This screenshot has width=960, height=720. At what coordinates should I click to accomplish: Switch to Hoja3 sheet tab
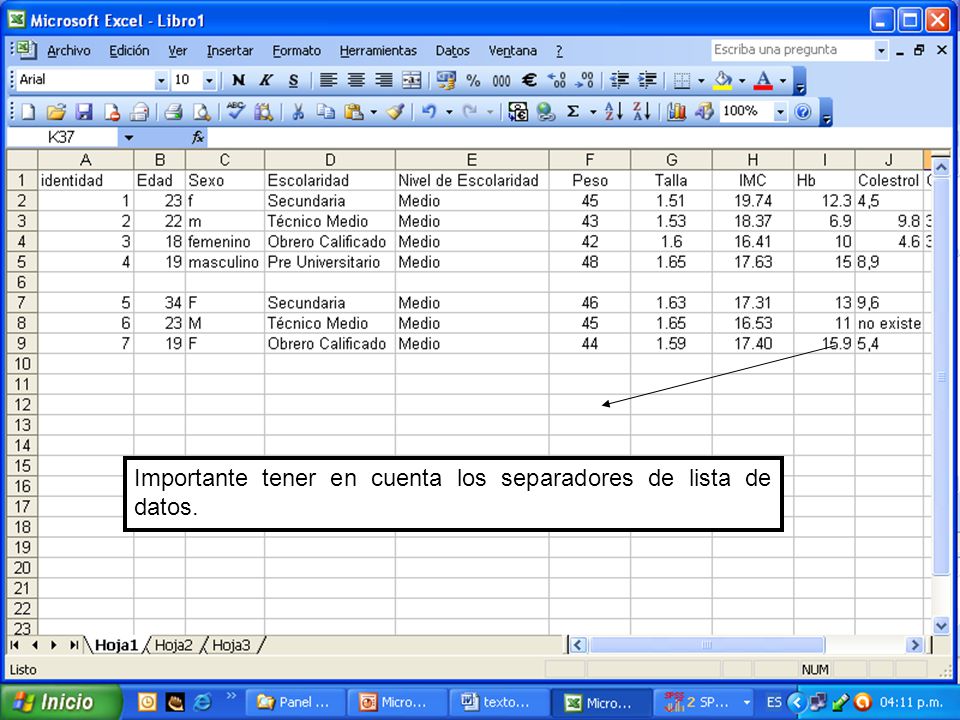(x=231, y=645)
